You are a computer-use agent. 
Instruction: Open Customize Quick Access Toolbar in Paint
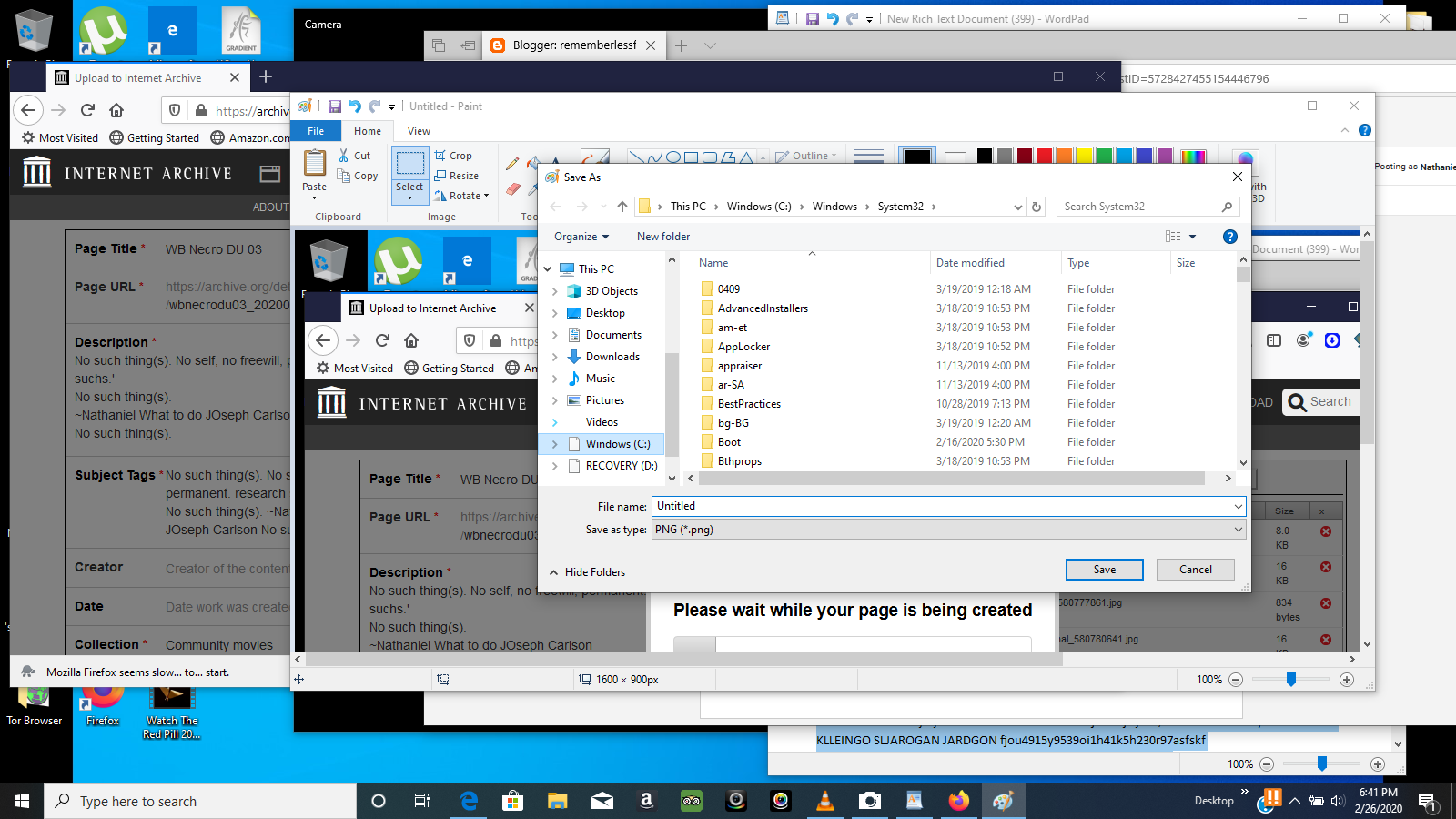391,107
